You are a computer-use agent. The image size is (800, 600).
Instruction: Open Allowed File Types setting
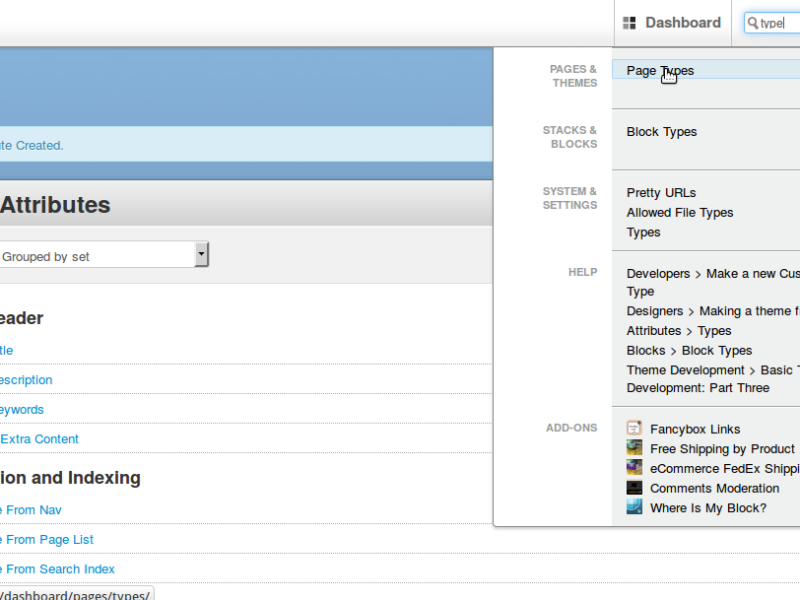680,213
